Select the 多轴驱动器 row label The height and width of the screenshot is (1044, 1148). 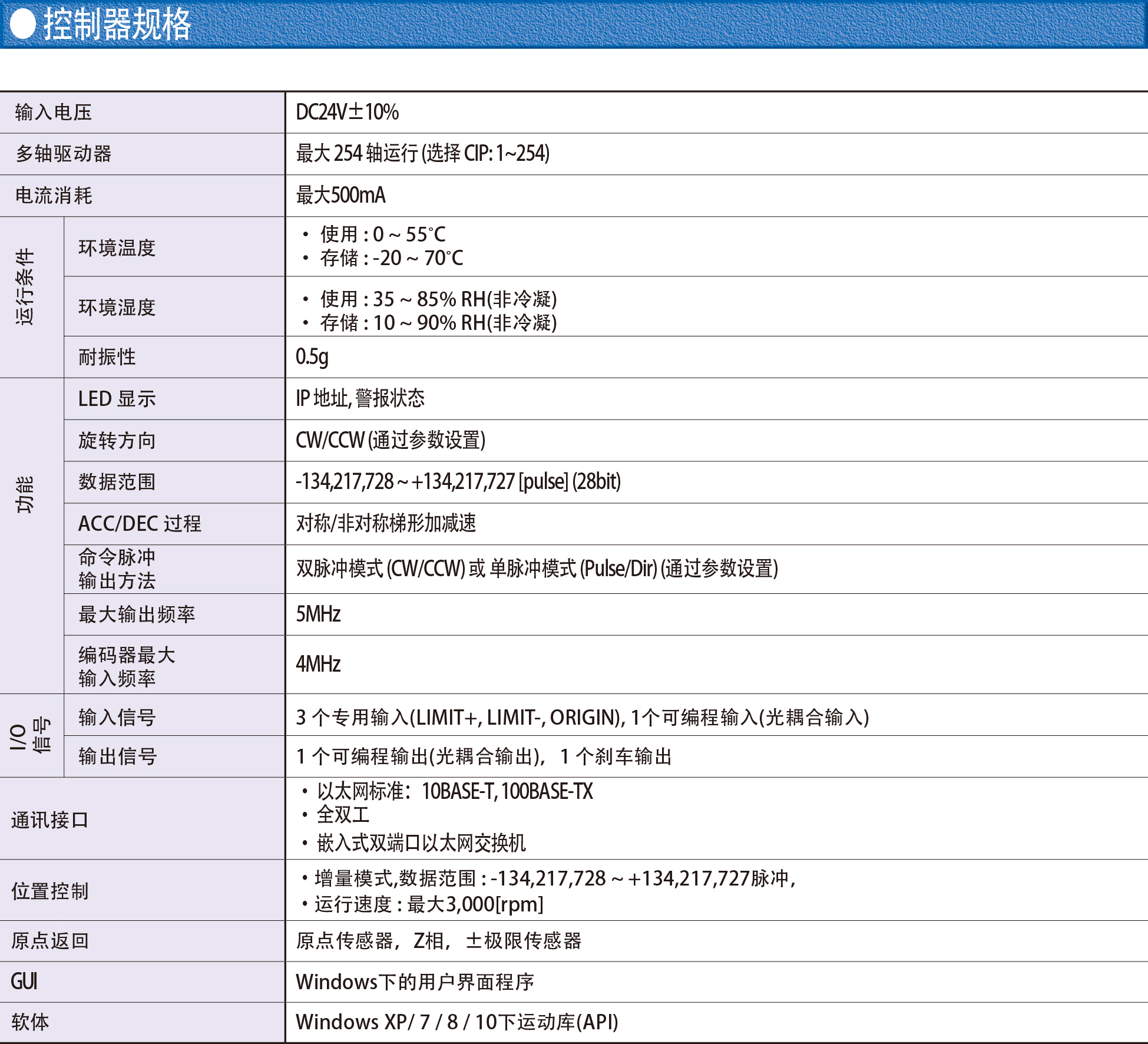coord(64,154)
